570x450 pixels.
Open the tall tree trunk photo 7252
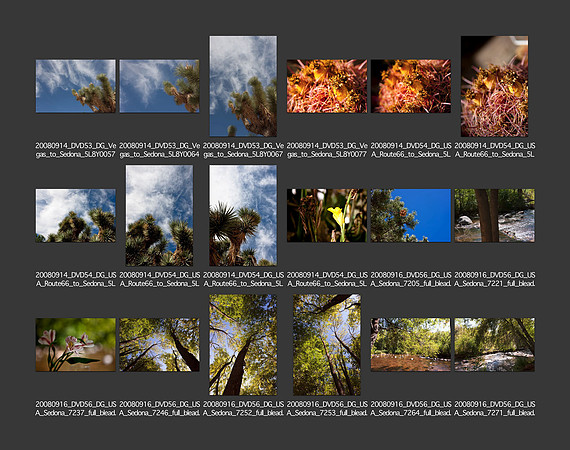pos(243,345)
